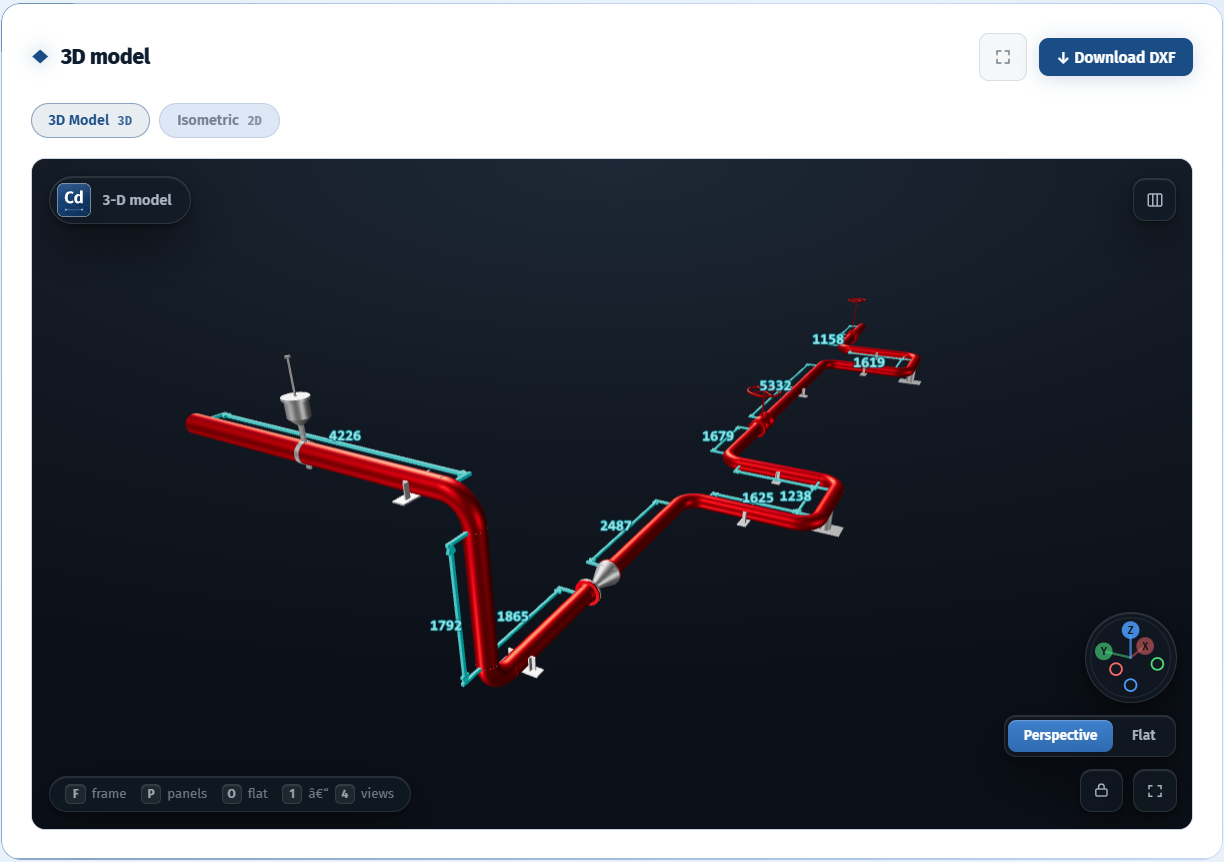This screenshot has width=1224, height=862.
Task: Click the F frame shortcut hint
Action: [96, 794]
